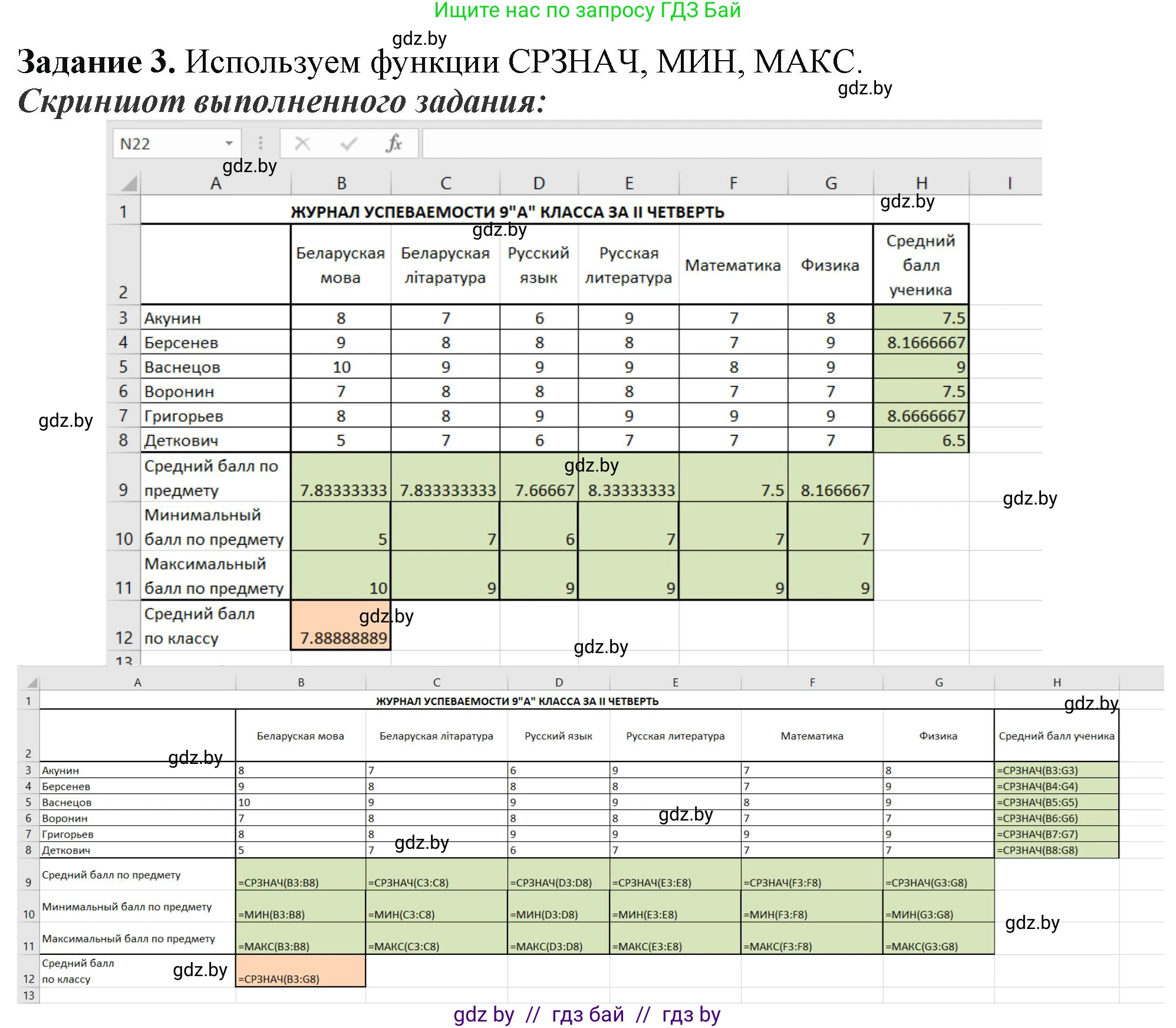The height and width of the screenshot is (1028, 1176).
Task: Click the Cancel X icon in formula bar
Action: tap(302, 143)
